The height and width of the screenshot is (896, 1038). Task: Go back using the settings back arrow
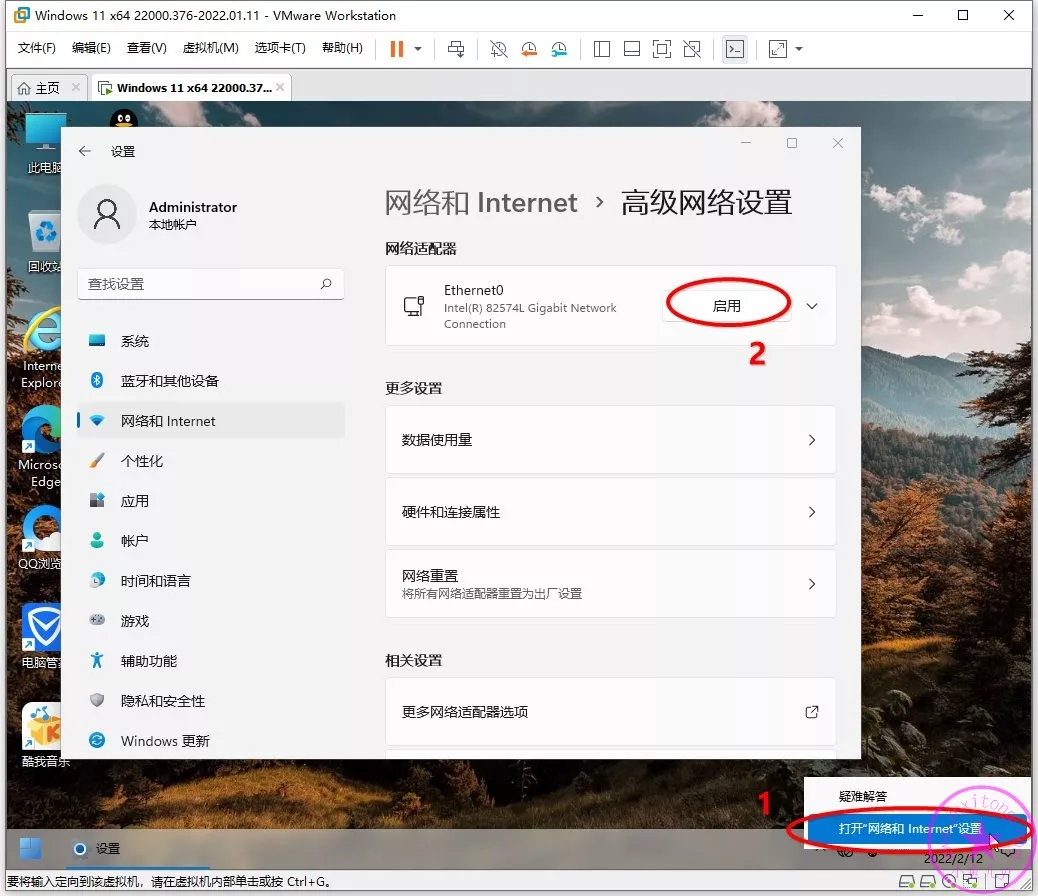(x=85, y=151)
